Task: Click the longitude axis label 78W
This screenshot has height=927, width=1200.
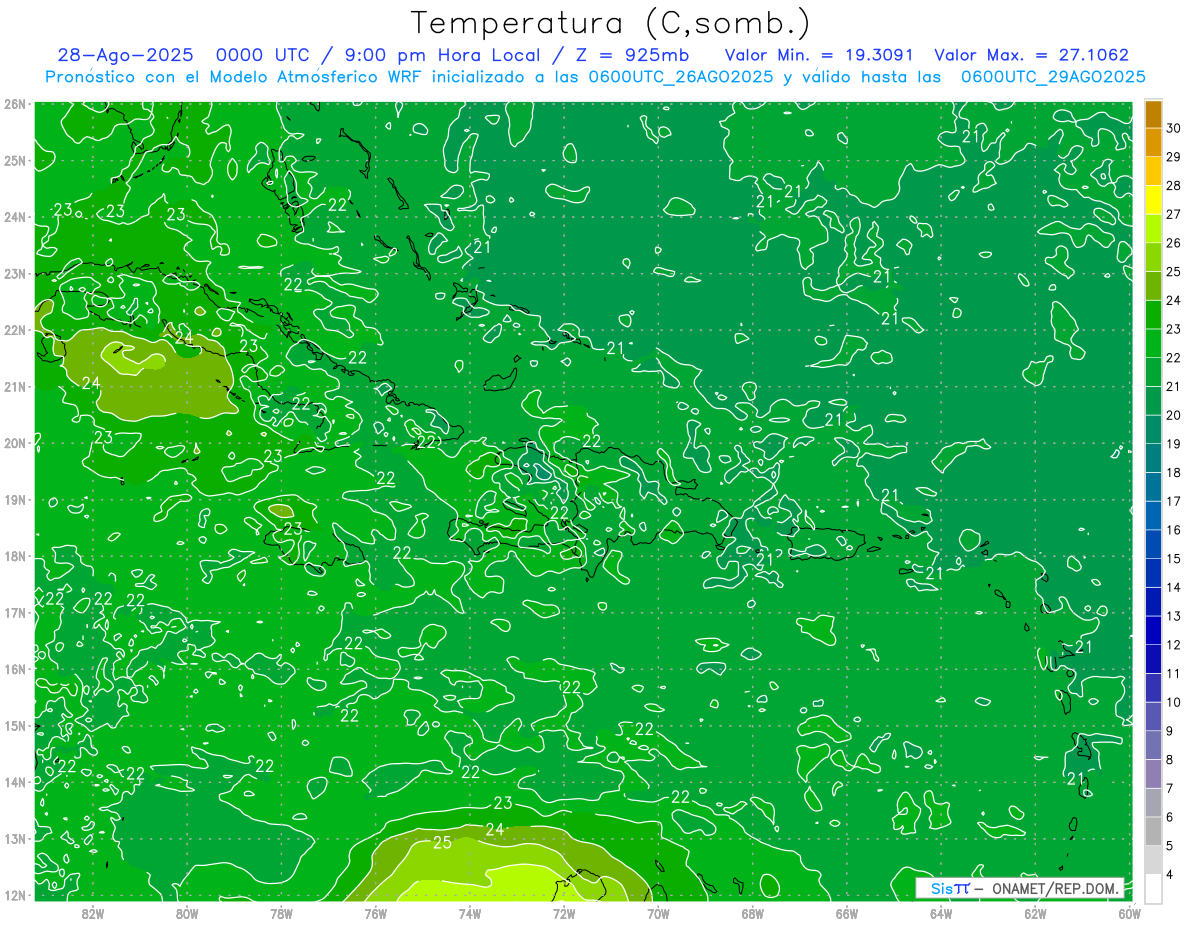Action: tap(281, 913)
